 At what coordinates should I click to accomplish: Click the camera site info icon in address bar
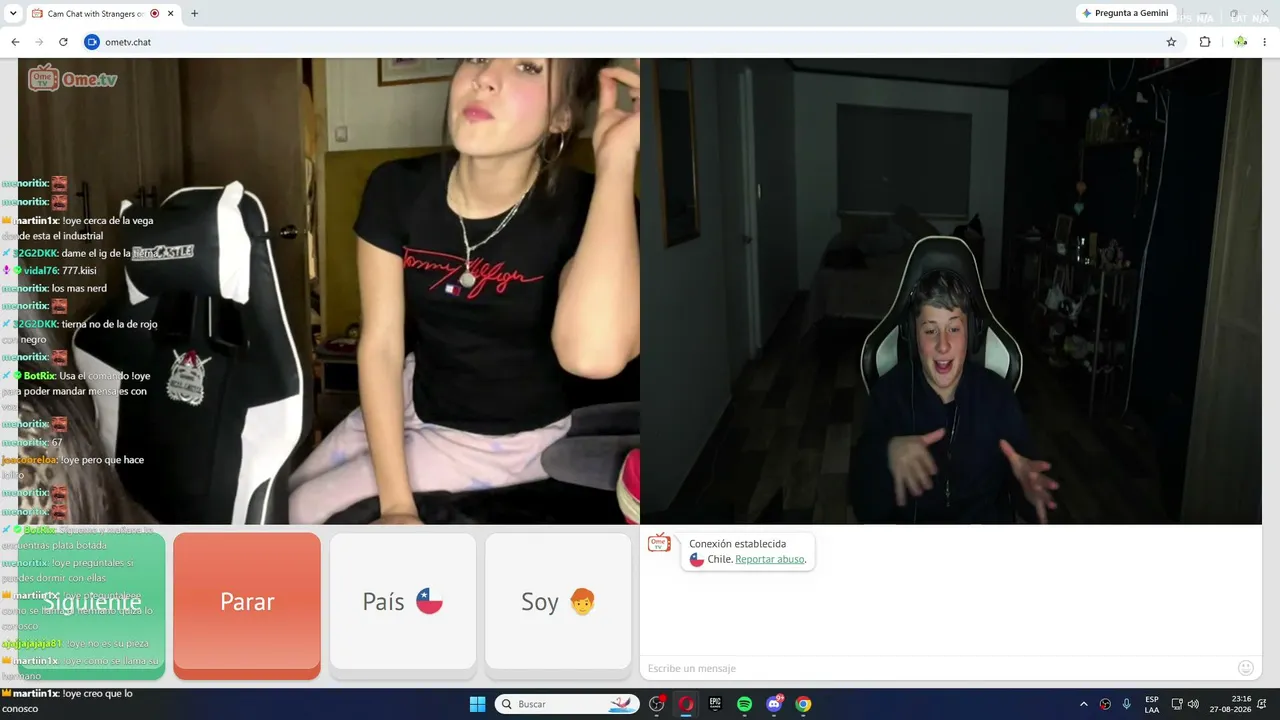[x=92, y=42]
